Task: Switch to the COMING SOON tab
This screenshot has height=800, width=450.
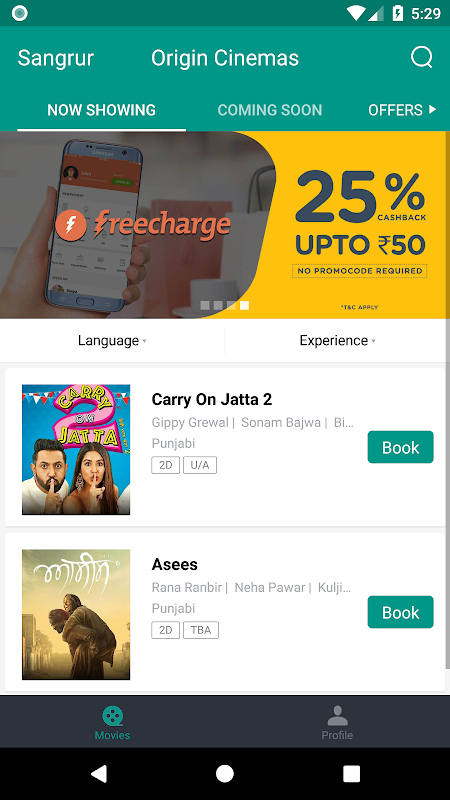Action: point(269,110)
